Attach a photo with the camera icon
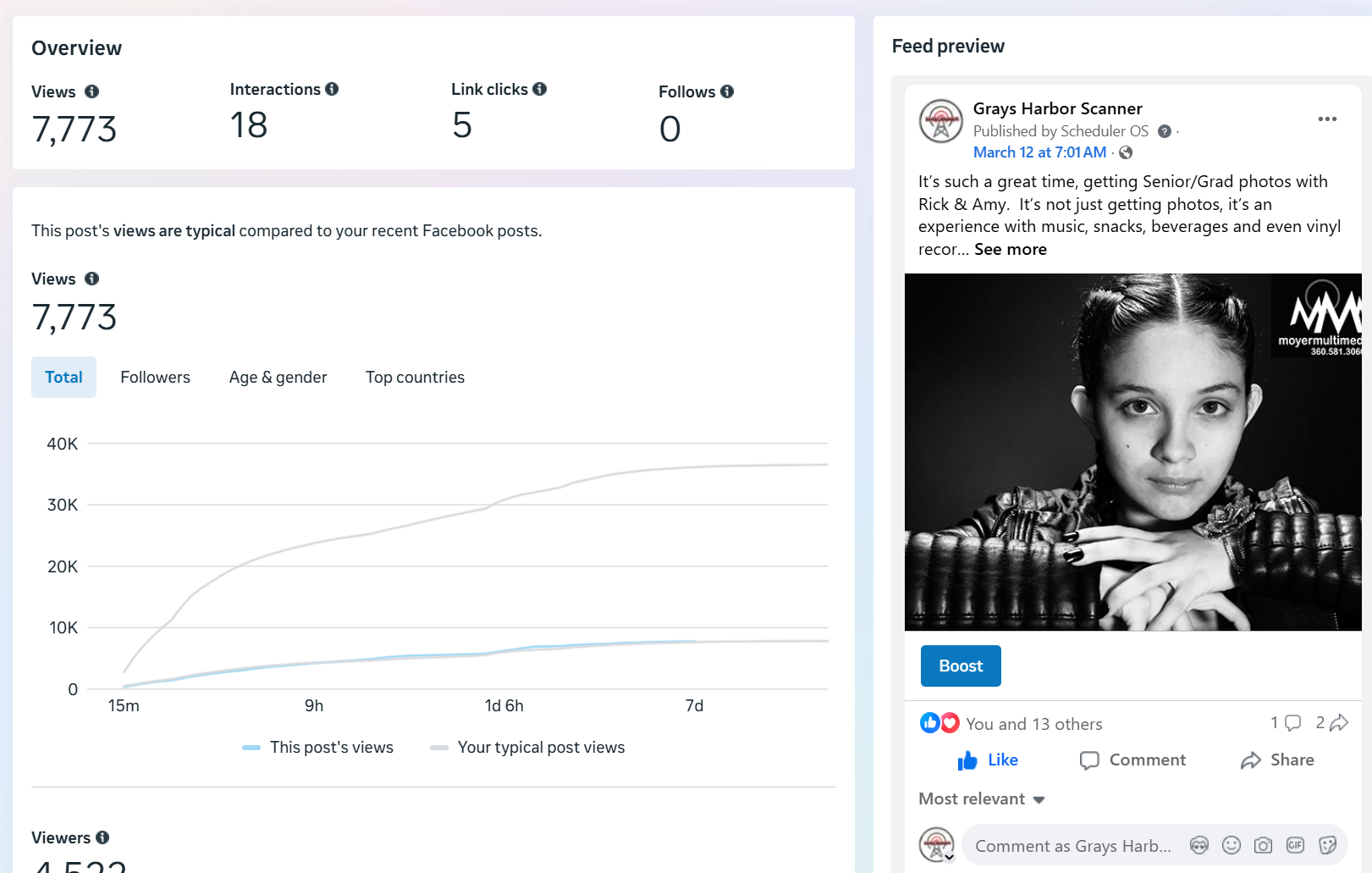Viewport: 1372px width, 873px height. pos(1263,845)
